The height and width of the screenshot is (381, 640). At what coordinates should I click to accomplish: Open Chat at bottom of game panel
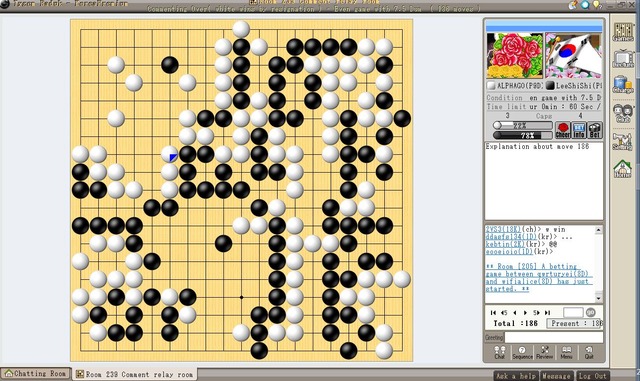(500, 352)
